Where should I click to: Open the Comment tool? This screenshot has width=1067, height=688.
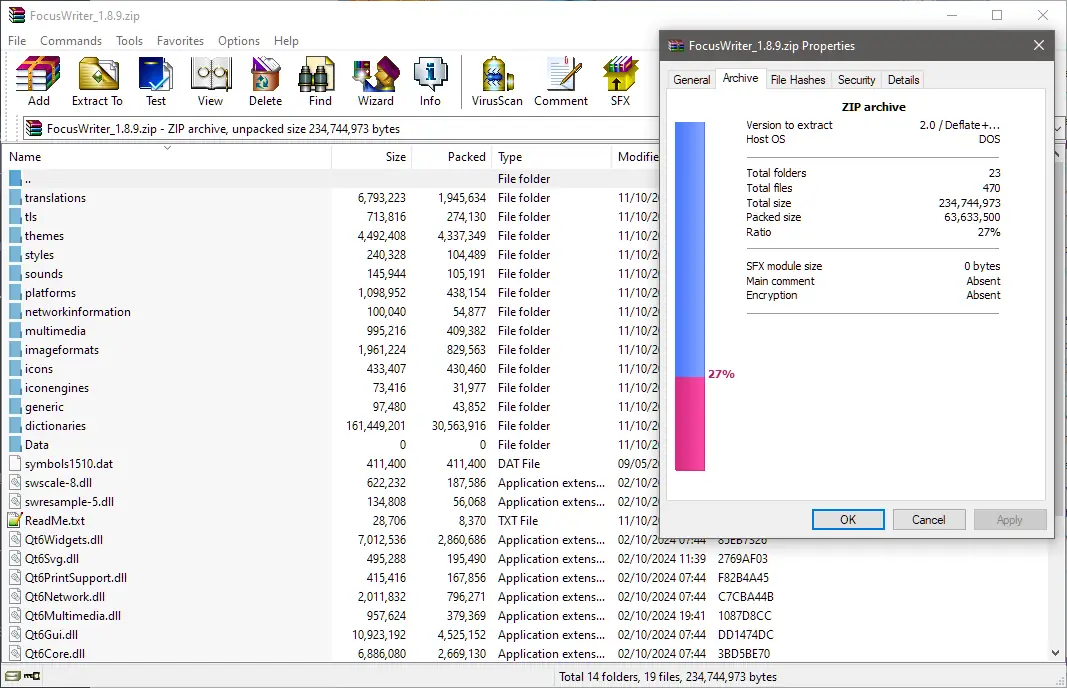point(561,82)
